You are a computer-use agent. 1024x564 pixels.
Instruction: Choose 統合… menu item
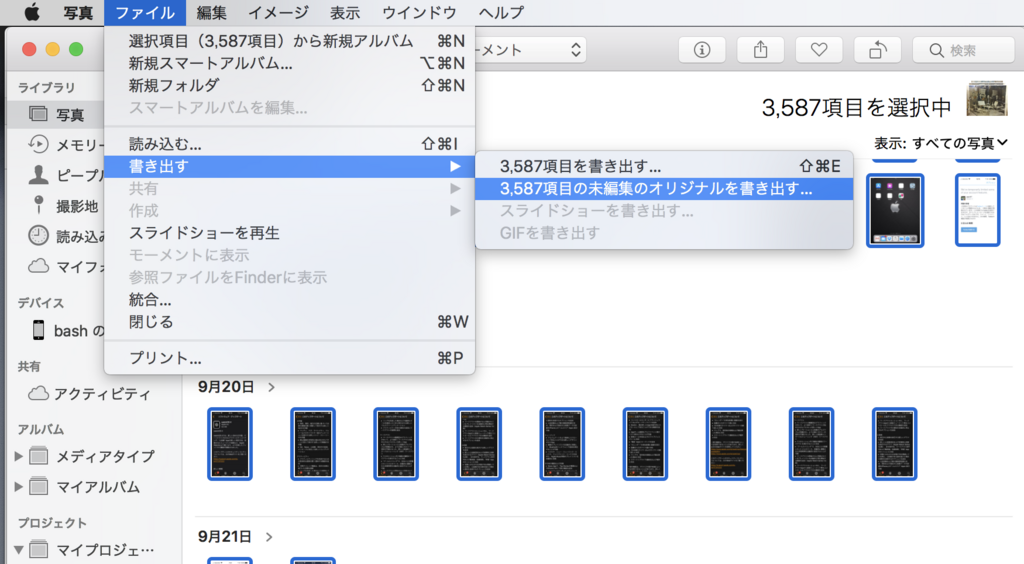pos(289,300)
